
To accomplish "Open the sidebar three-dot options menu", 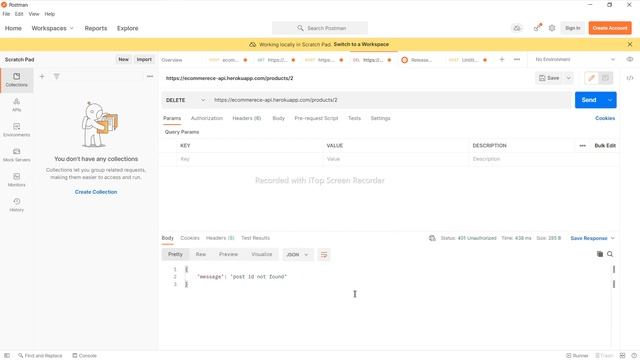I will pos(150,76).
